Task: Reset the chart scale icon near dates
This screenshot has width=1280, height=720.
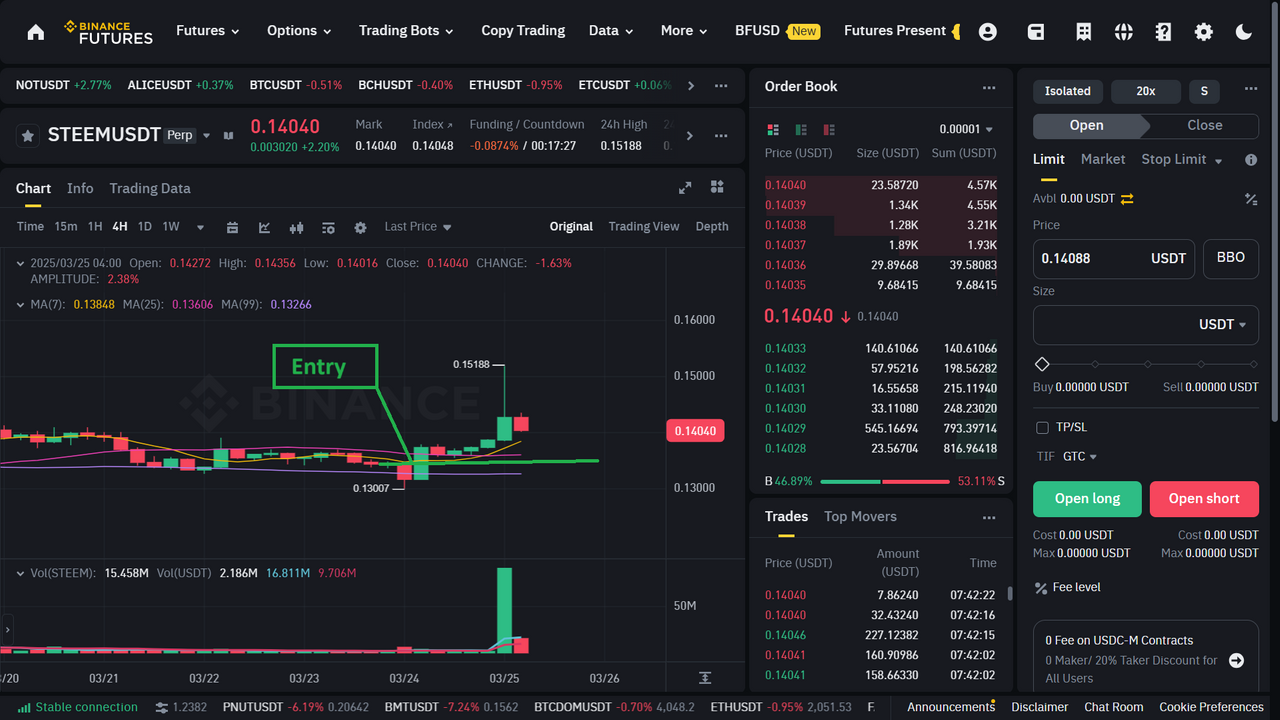Action: pyautogui.click(x=705, y=678)
